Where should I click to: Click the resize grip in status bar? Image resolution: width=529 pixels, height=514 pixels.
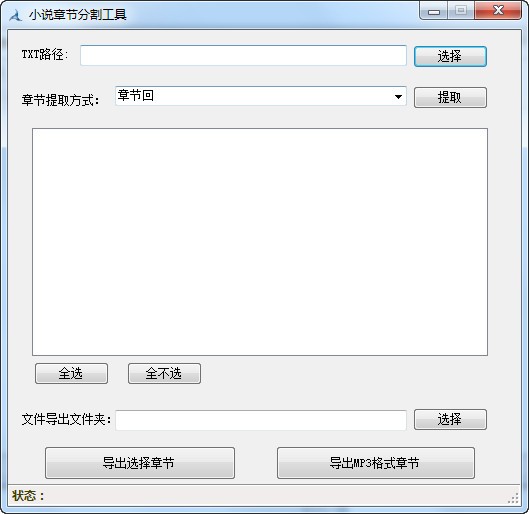coord(513,498)
